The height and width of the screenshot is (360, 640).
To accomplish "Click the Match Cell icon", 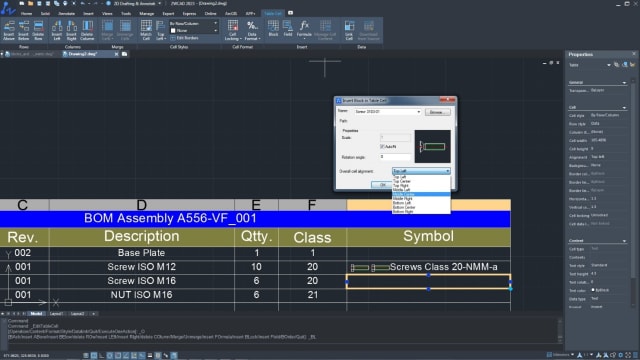I will click(146, 31).
